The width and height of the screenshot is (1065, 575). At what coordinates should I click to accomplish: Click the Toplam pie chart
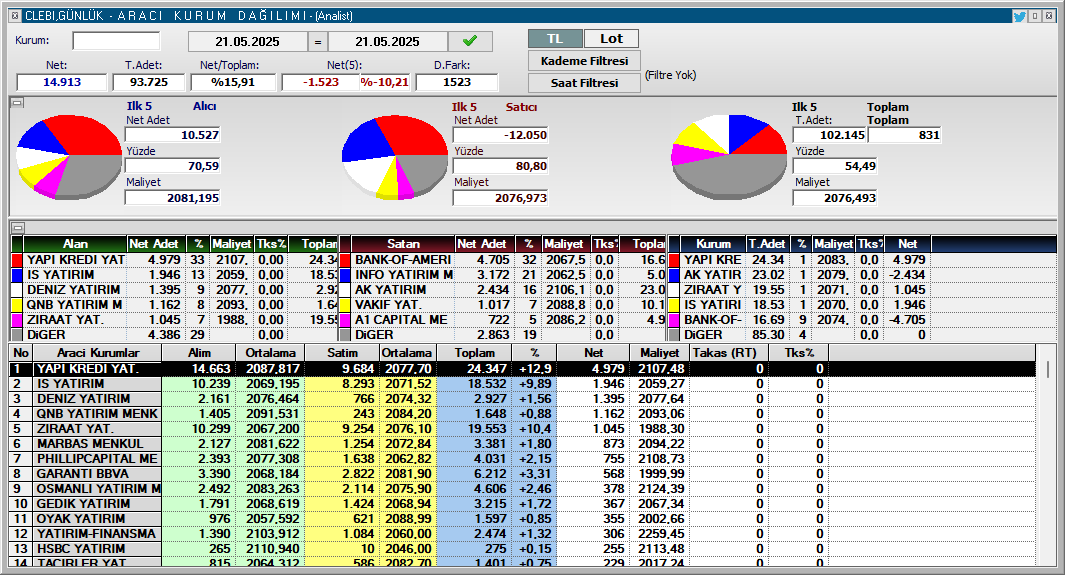pyautogui.click(x=729, y=157)
